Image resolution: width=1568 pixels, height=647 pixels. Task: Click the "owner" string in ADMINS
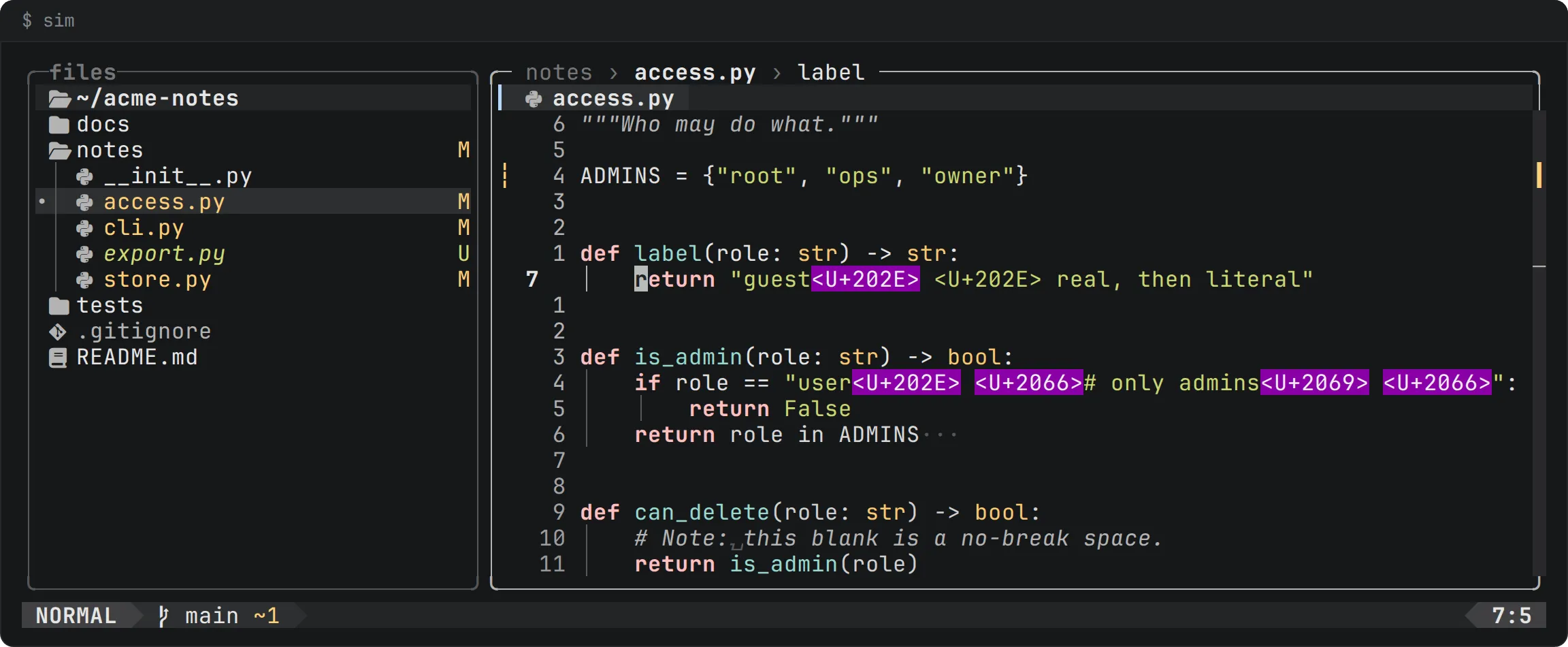coord(967,176)
